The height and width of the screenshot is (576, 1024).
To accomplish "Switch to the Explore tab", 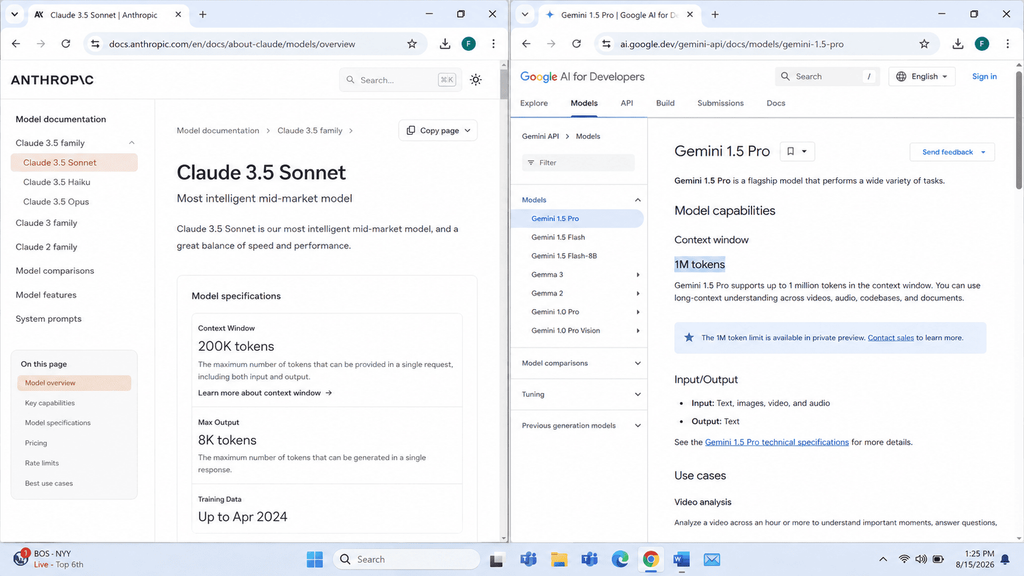I will (x=534, y=103).
